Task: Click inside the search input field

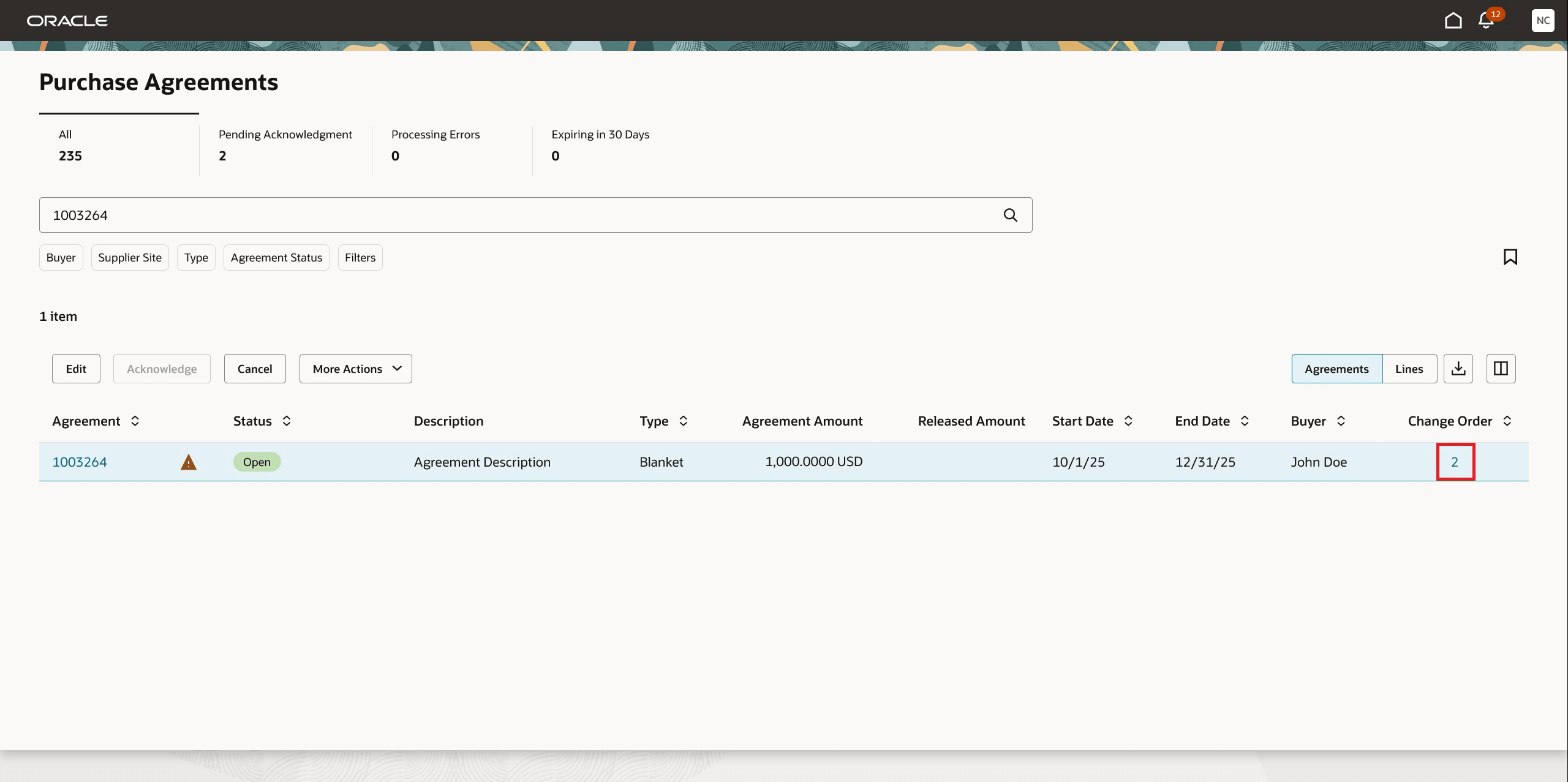Action: tap(490, 215)
